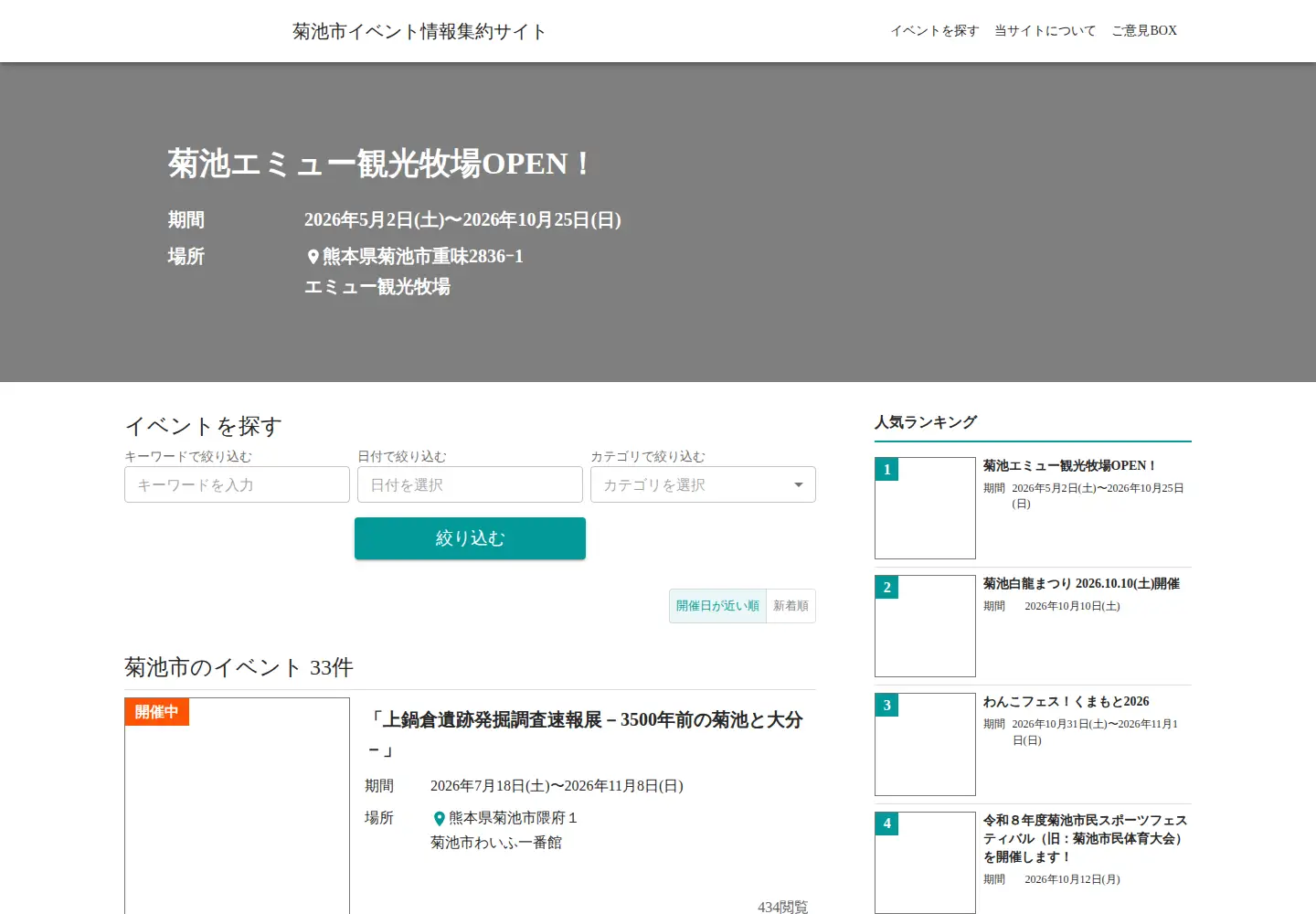The image size is (1316, 914).
Task: Open ranking 1 菊池エミュー観光牧場OPEN！ link
Action: point(1069,466)
